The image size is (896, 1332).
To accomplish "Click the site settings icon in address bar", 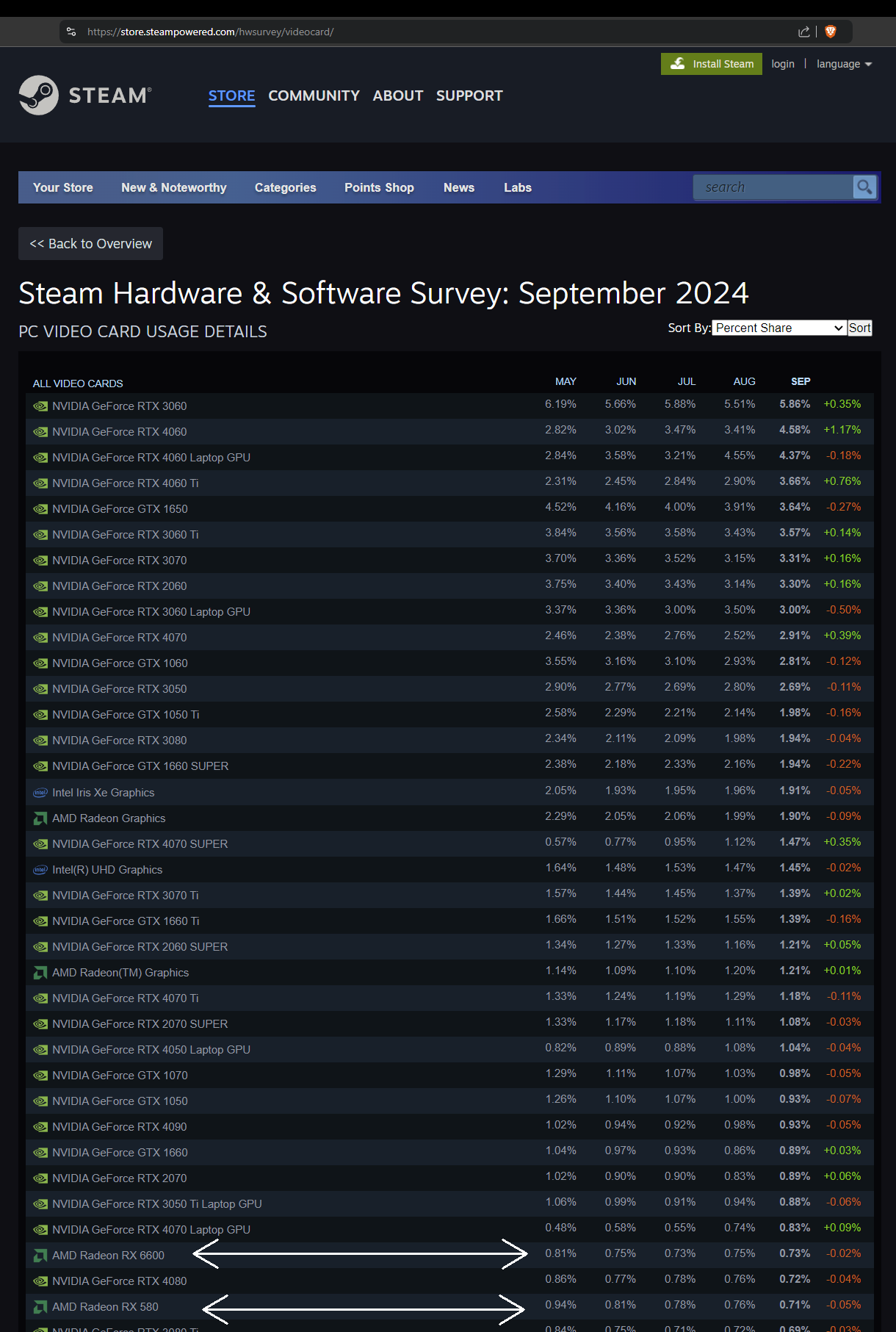I will point(71,32).
